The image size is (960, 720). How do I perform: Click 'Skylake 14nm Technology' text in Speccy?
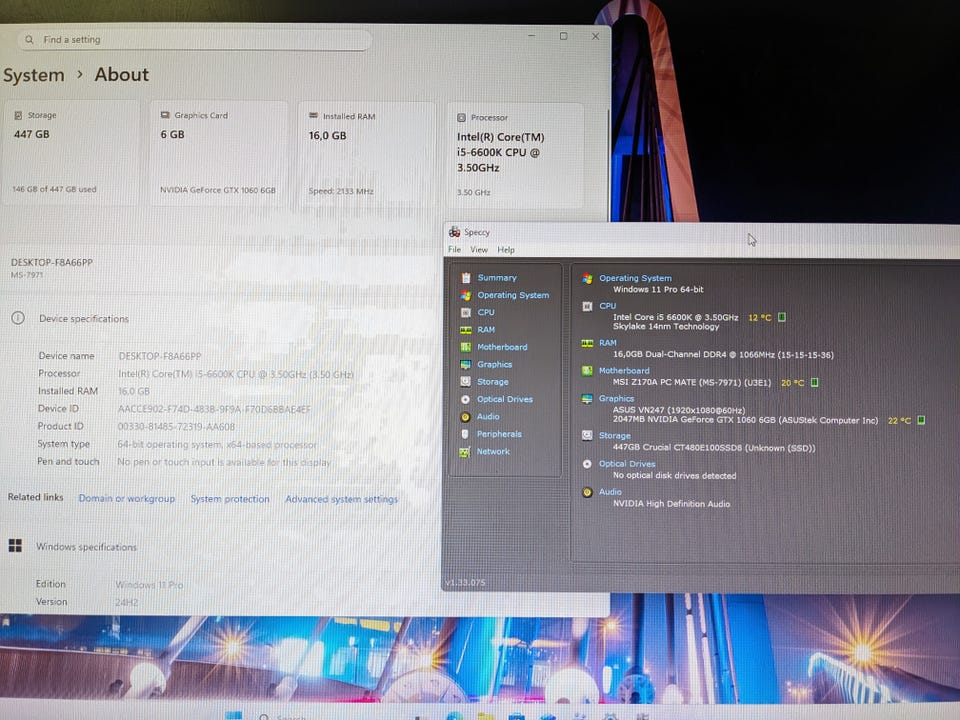pos(666,327)
